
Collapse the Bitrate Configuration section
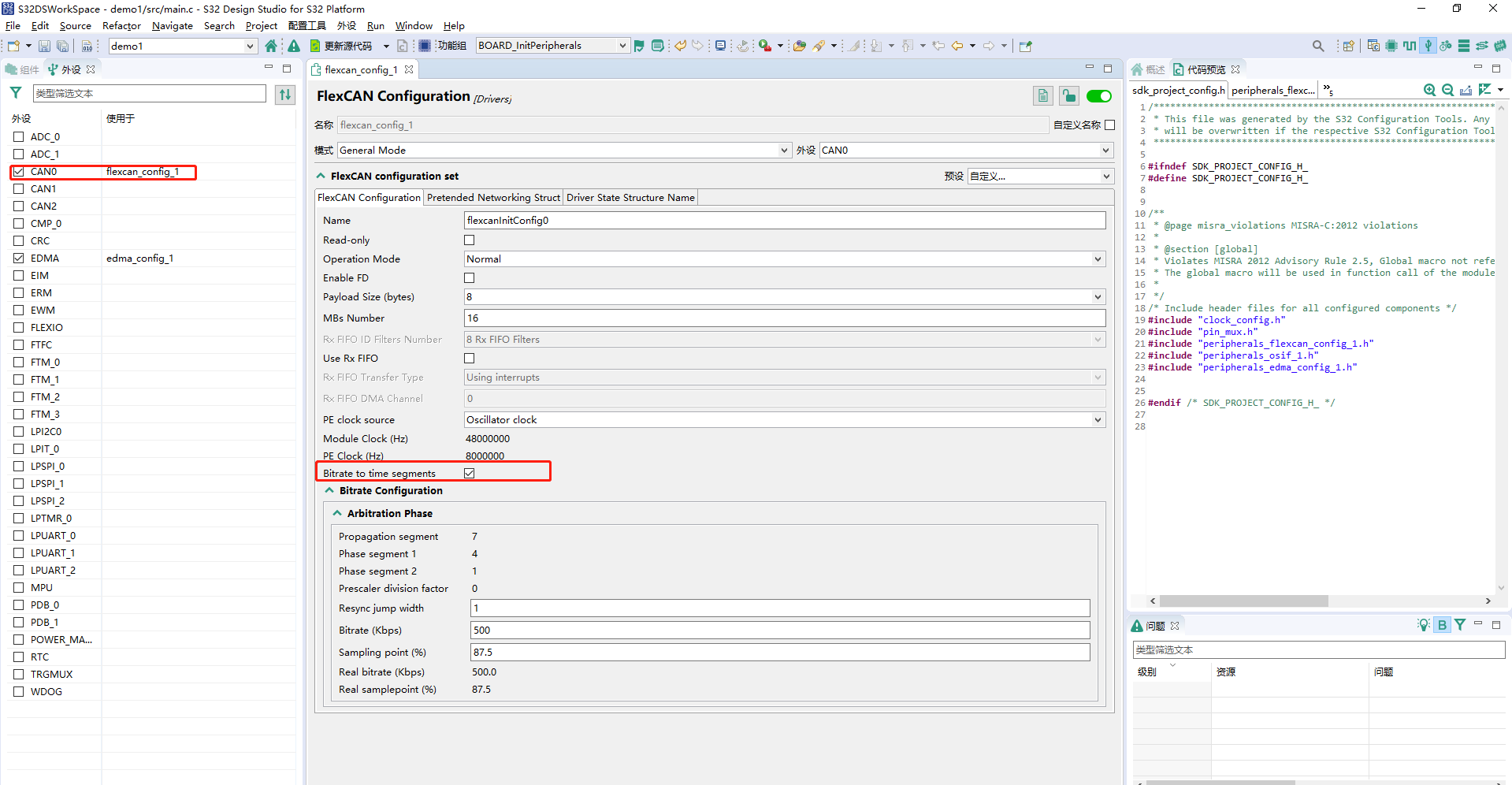tap(330, 491)
